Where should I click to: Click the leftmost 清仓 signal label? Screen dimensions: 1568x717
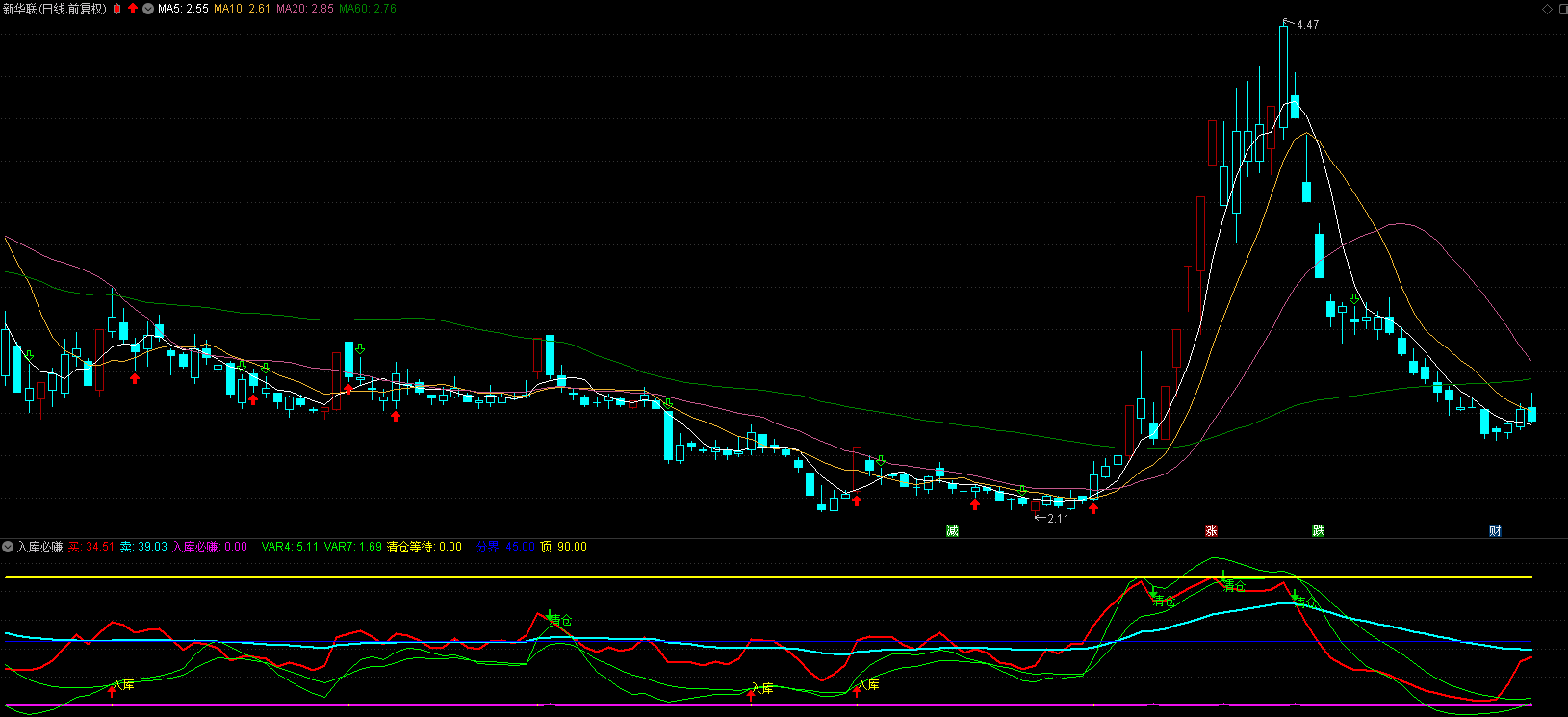(561, 621)
